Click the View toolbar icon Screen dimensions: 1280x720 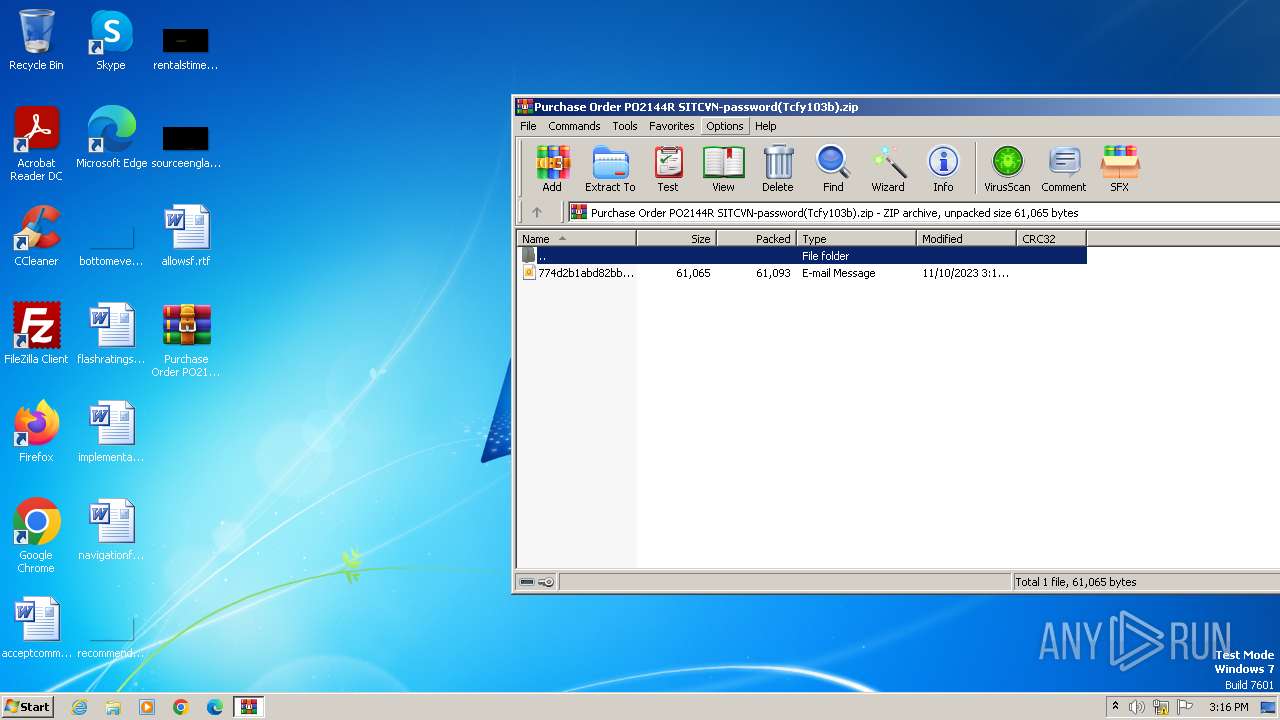click(723, 168)
